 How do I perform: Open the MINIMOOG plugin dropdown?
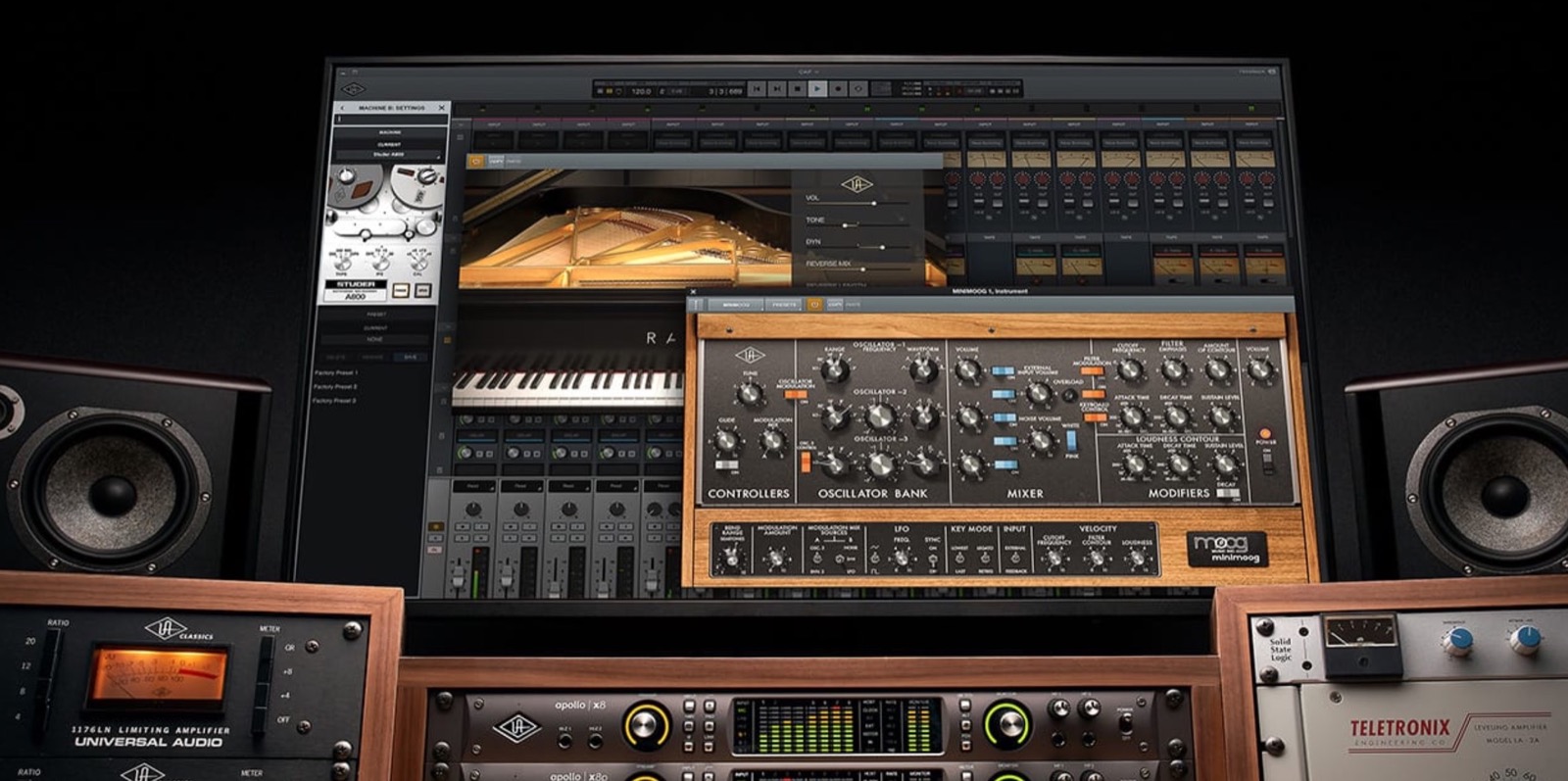tap(736, 305)
